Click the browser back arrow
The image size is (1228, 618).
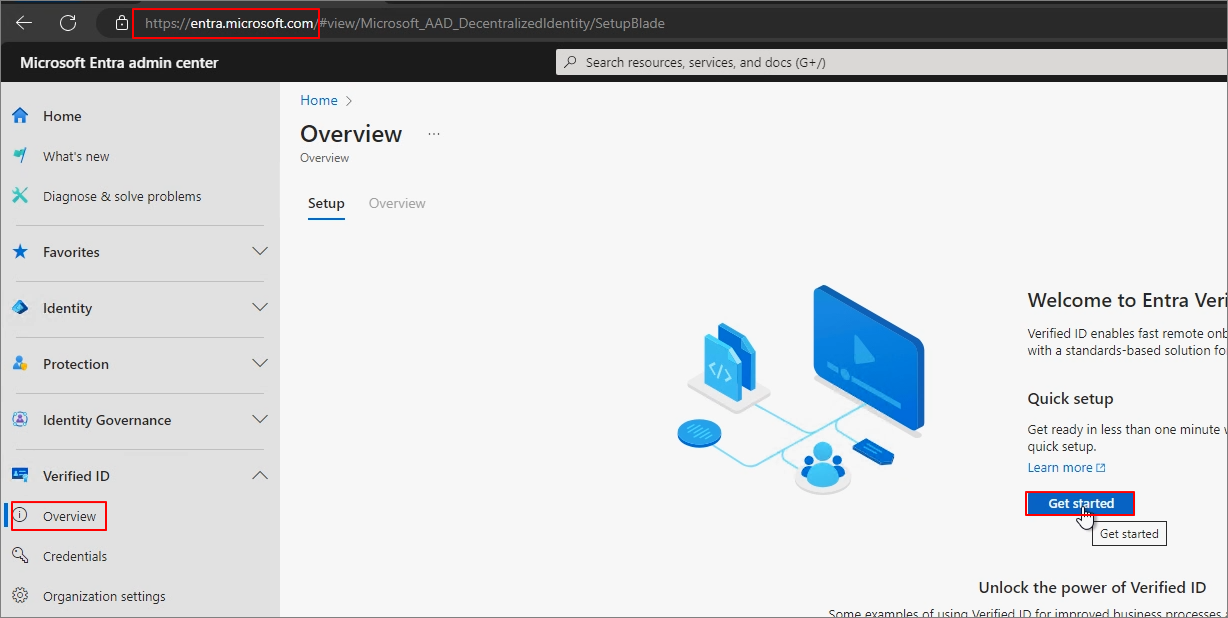click(24, 22)
